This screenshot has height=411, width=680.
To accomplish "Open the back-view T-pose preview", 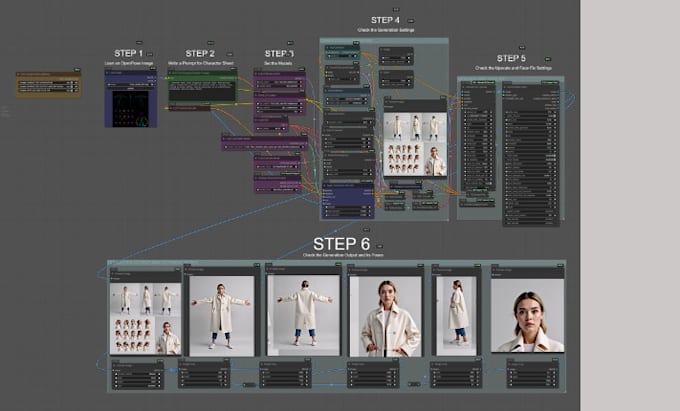I will (304, 316).
